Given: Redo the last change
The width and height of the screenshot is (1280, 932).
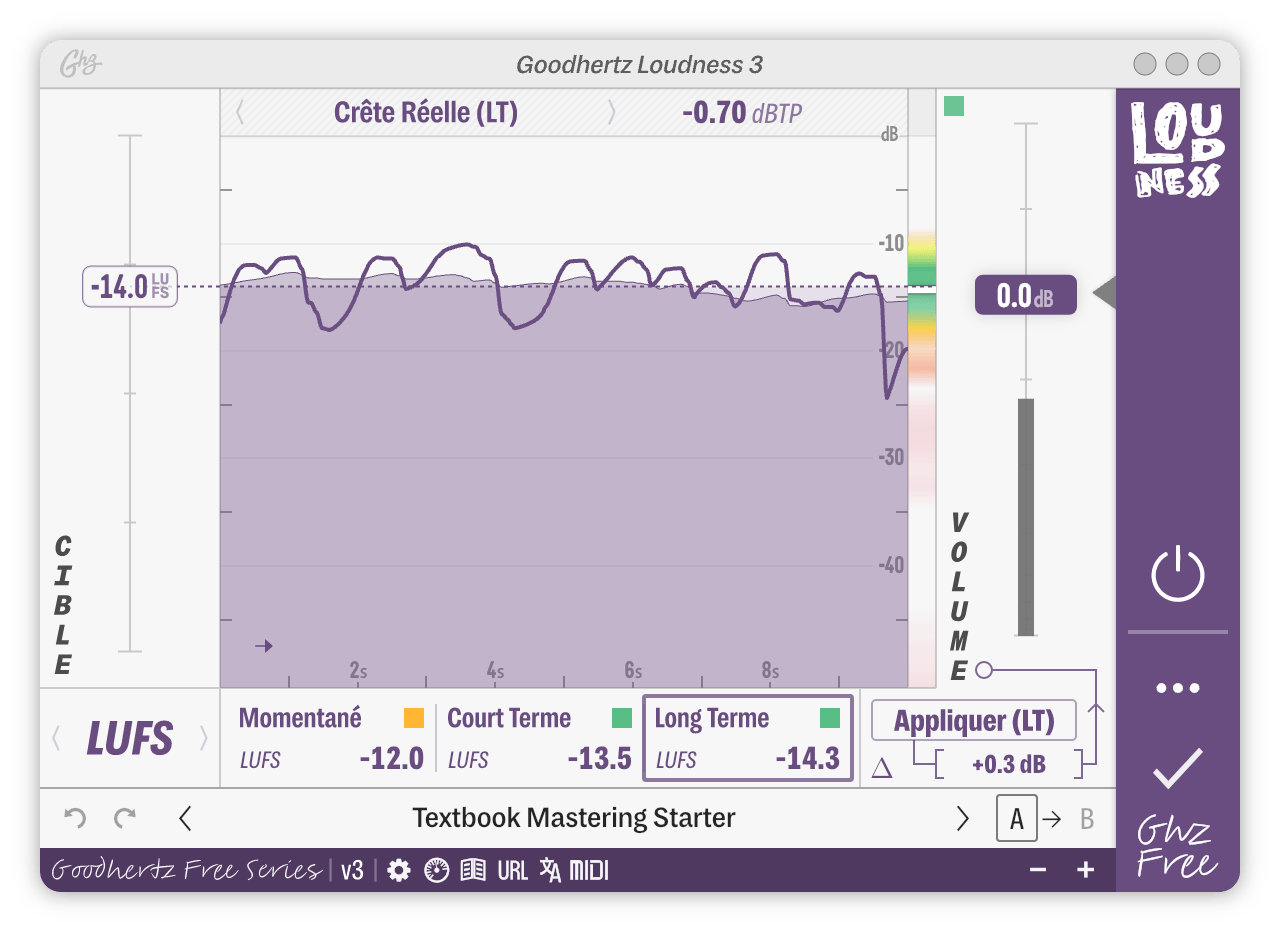Looking at the screenshot, I should [x=125, y=818].
